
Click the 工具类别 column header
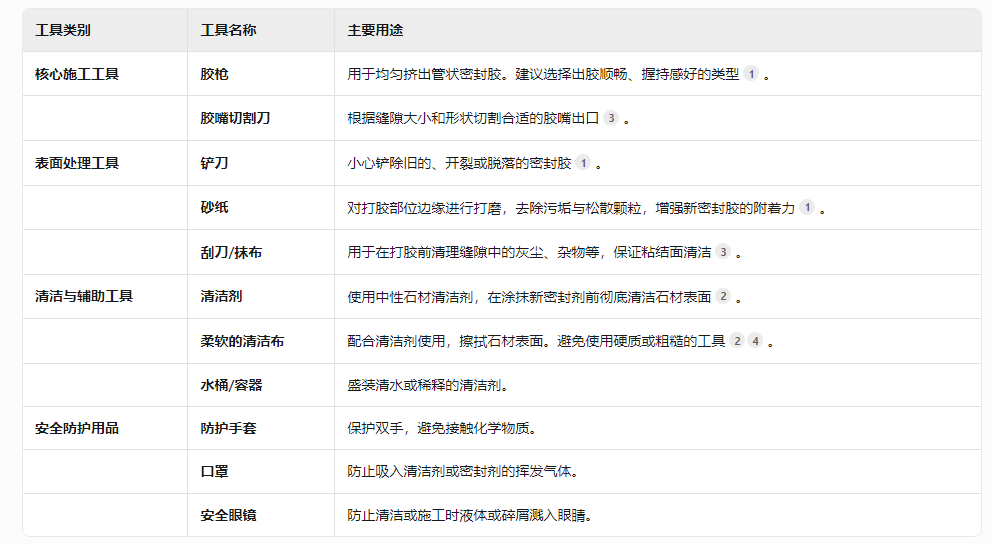[63, 30]
